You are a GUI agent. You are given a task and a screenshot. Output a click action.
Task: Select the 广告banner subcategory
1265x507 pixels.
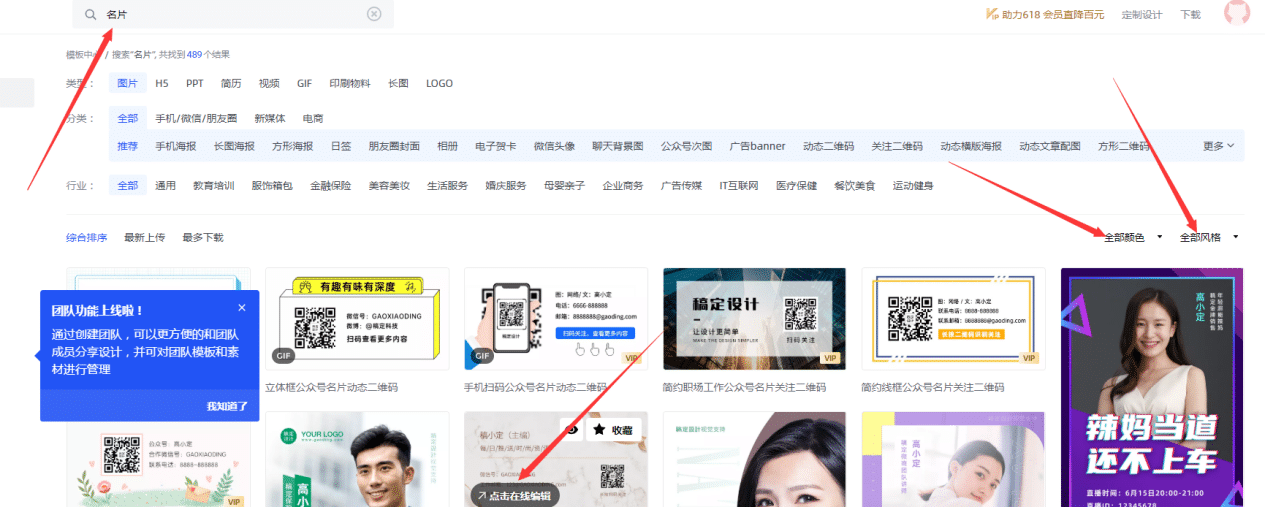point(757,146)
